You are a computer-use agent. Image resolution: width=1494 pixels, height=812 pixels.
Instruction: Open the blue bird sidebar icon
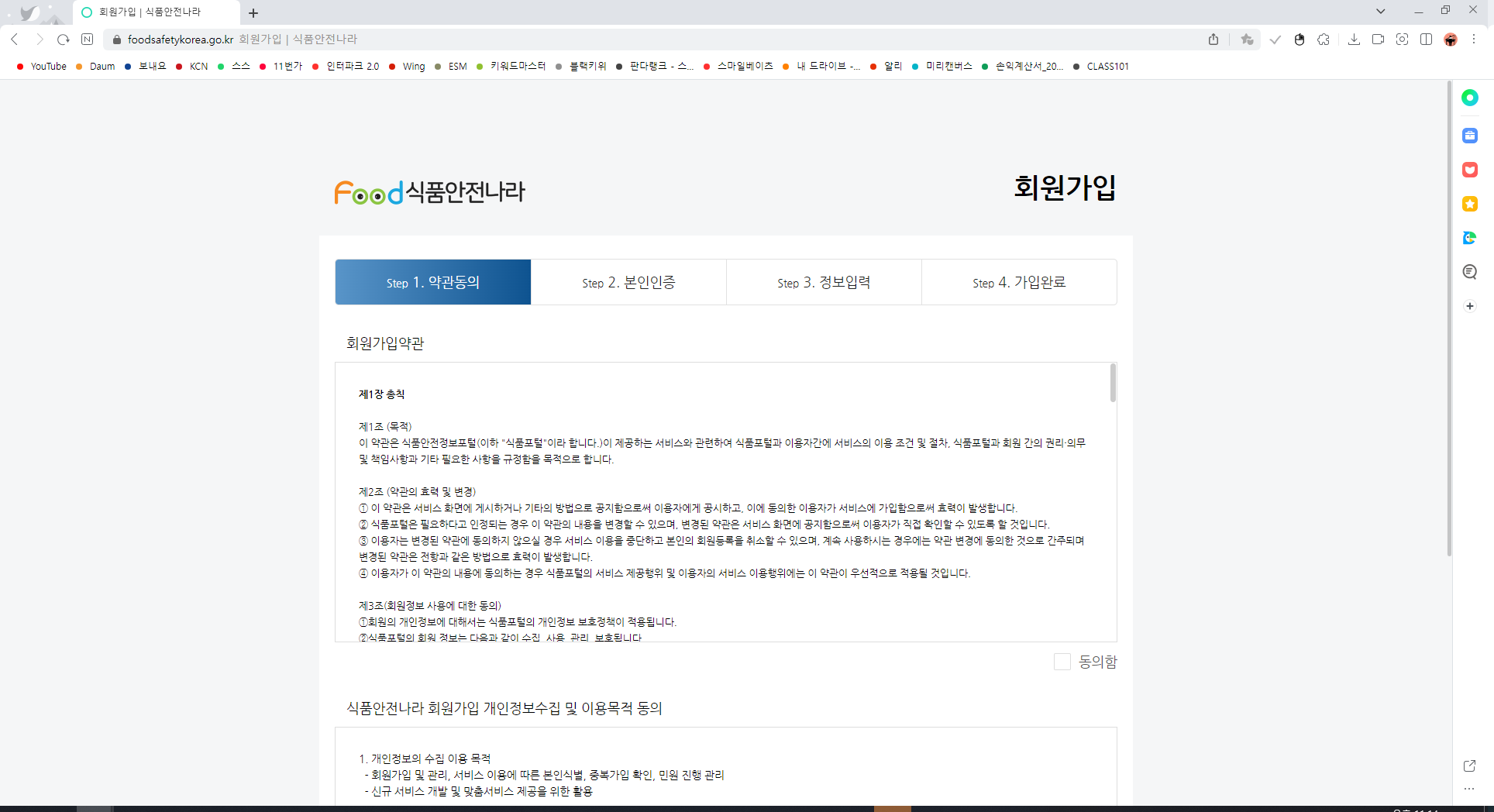(1470, 238)
